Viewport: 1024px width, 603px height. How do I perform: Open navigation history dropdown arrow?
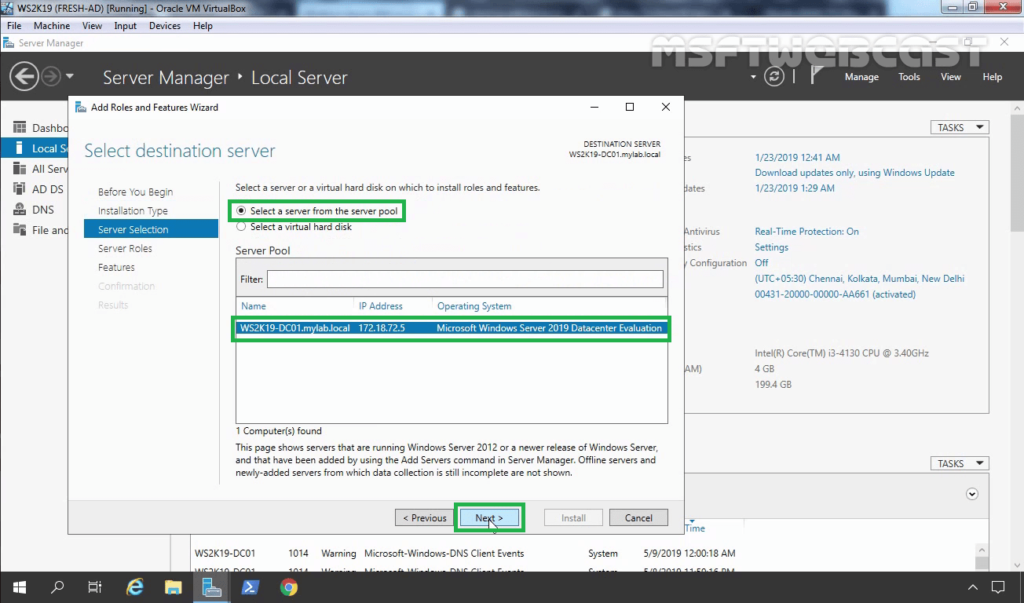[x=69, y=76]
